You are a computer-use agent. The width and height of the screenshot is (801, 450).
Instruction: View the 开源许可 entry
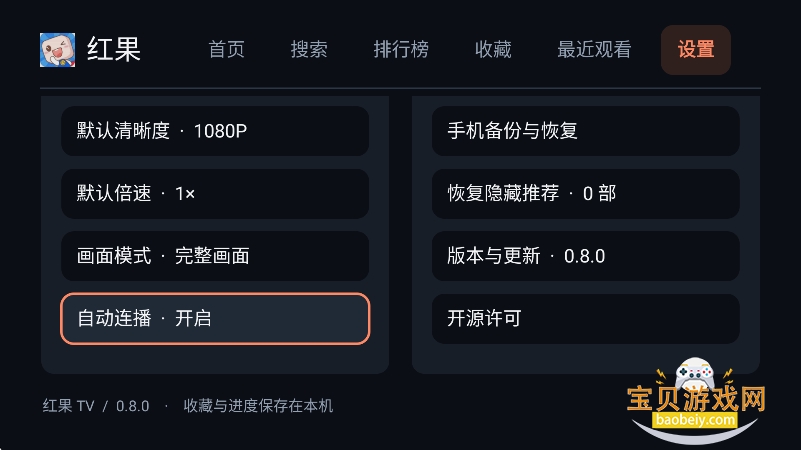pyautogui.click(x=585, y=319)
